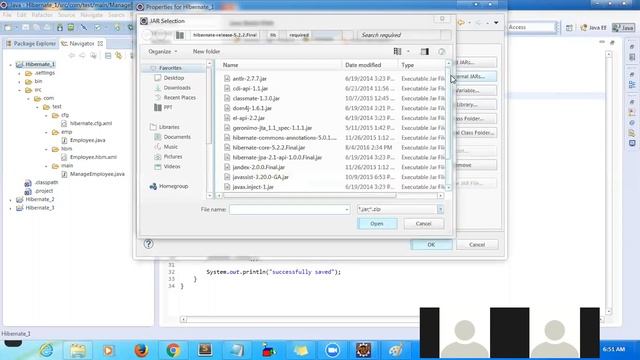
Task: Open the *.jar;*.zip file type filter dropdown
Action: (x=440, y=209)
